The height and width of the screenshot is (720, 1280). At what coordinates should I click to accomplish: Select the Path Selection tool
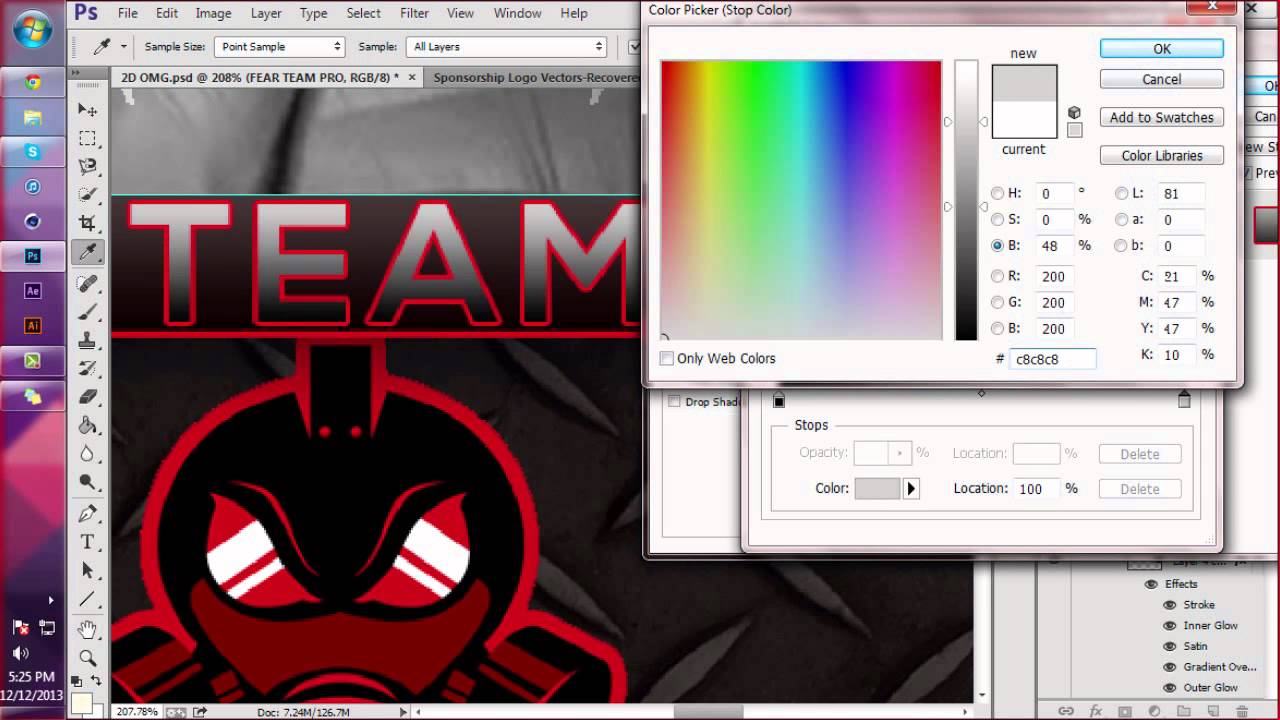click(x=88, y=571)
